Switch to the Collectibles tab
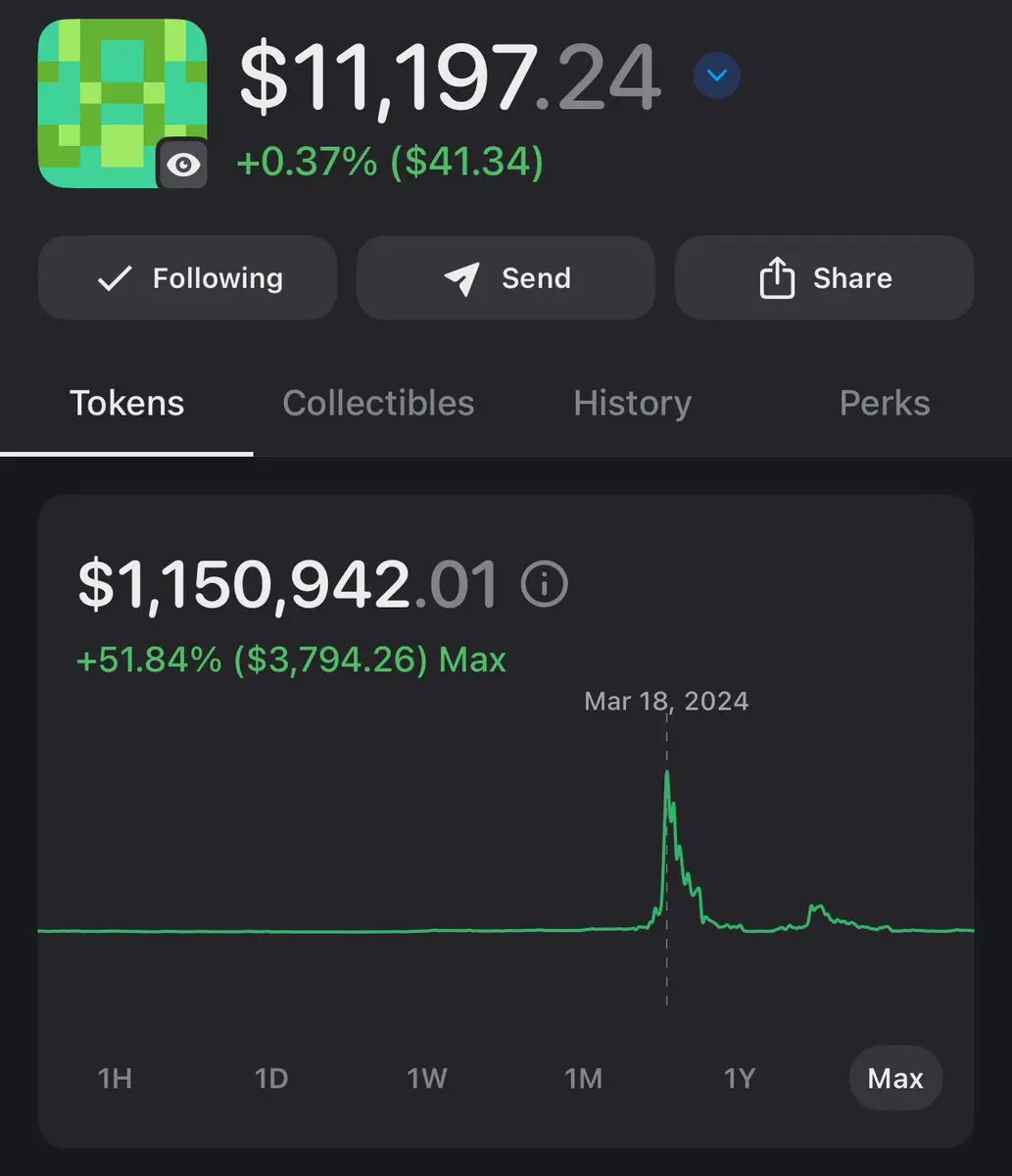This screenshot has width=1012, height=1176. coord(378,403)
